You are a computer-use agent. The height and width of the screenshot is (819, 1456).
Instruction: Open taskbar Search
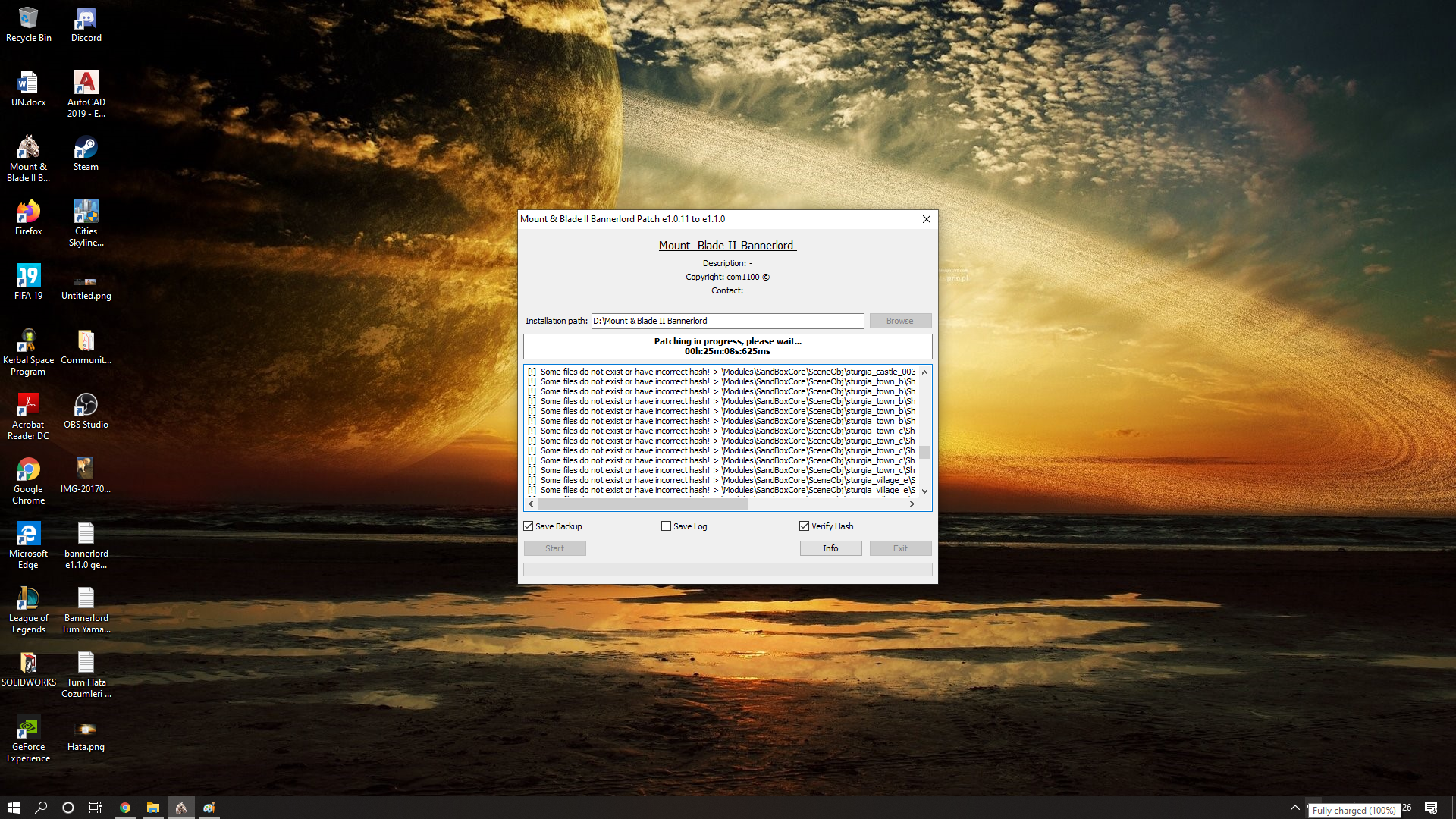(41, 808)
